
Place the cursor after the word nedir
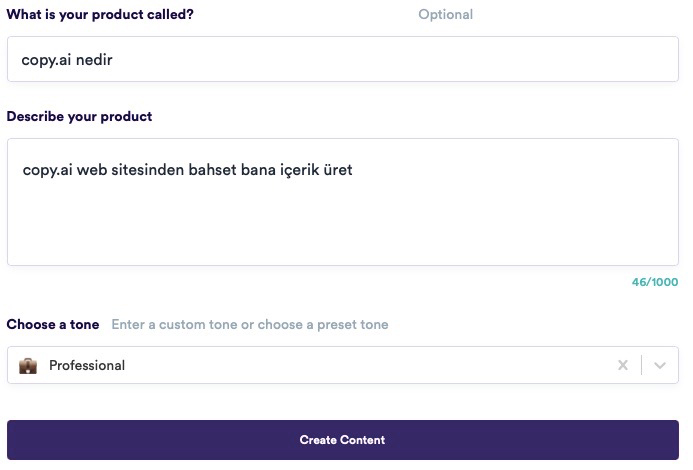(114, 60)
